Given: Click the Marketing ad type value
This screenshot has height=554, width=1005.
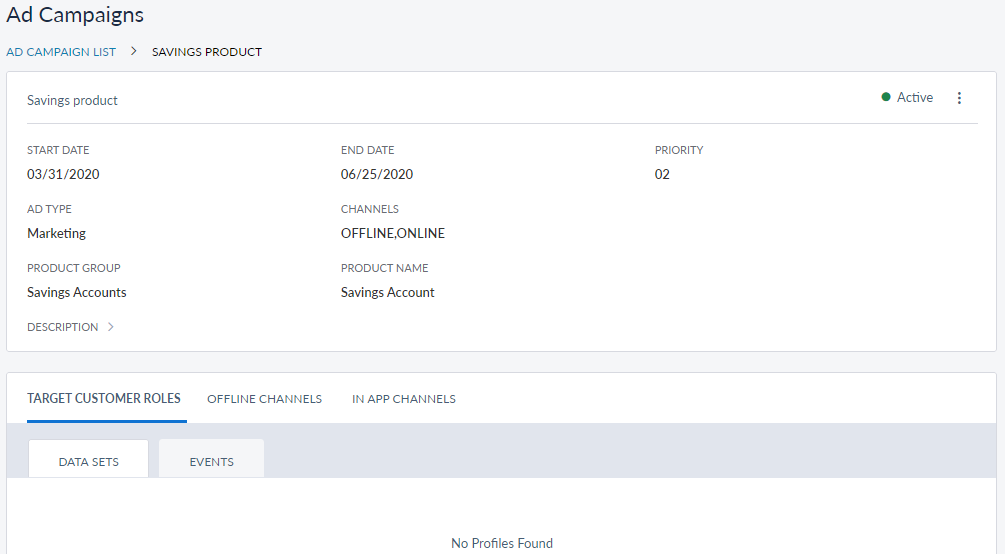Looking at the screenshot, I should 57,233.
